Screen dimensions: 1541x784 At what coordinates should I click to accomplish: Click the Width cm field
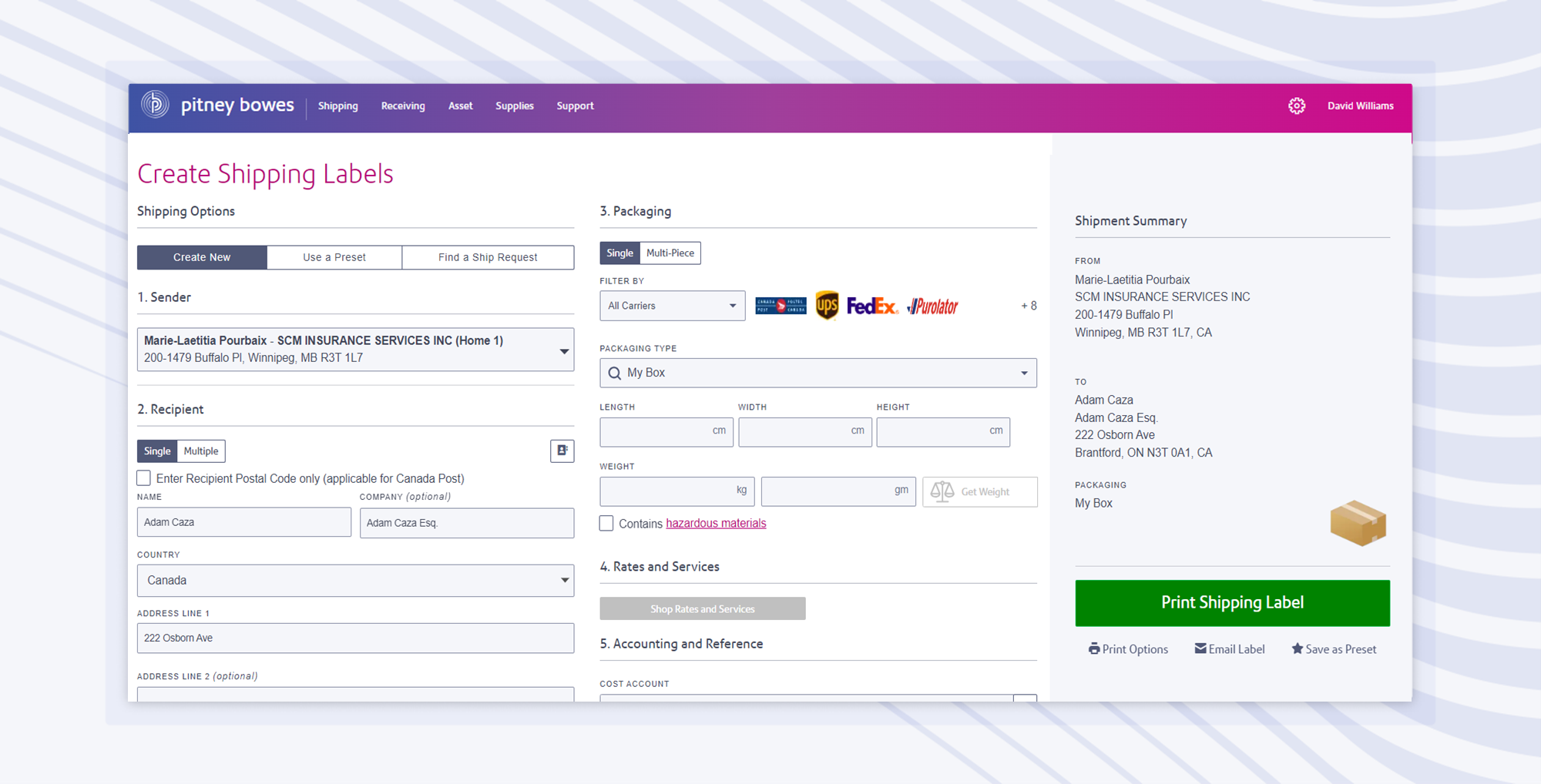(805, 432)
